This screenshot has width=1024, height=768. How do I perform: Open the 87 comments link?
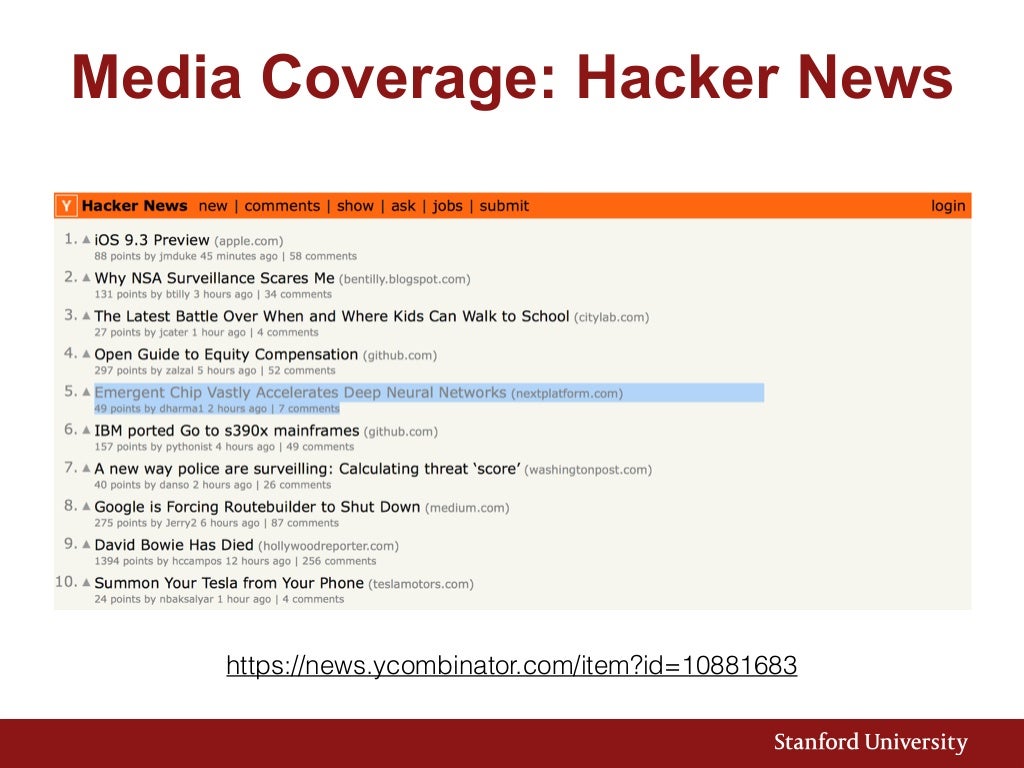point(305,523)
